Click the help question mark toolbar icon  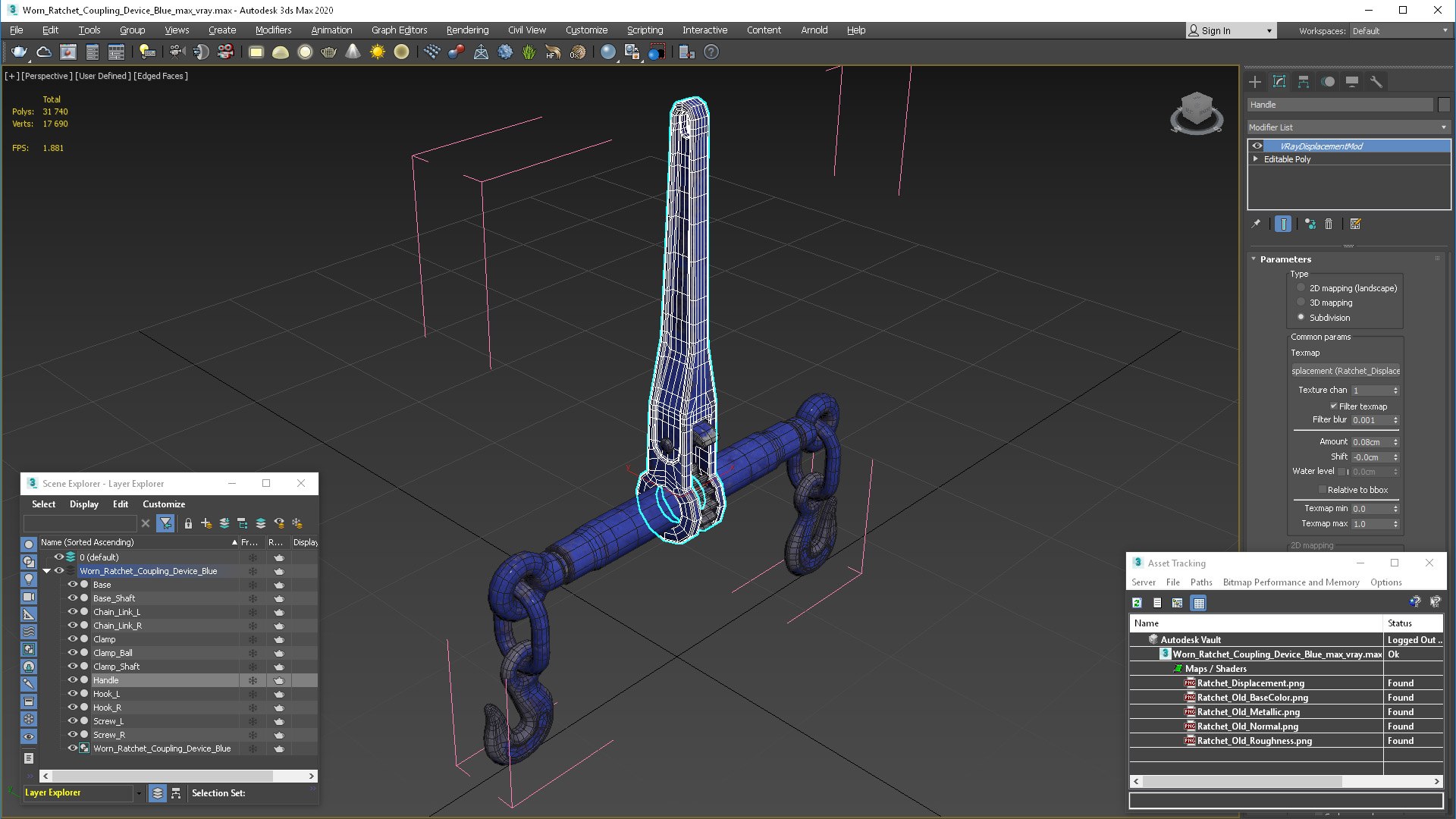pyautogui.click(x=711, y=52)
